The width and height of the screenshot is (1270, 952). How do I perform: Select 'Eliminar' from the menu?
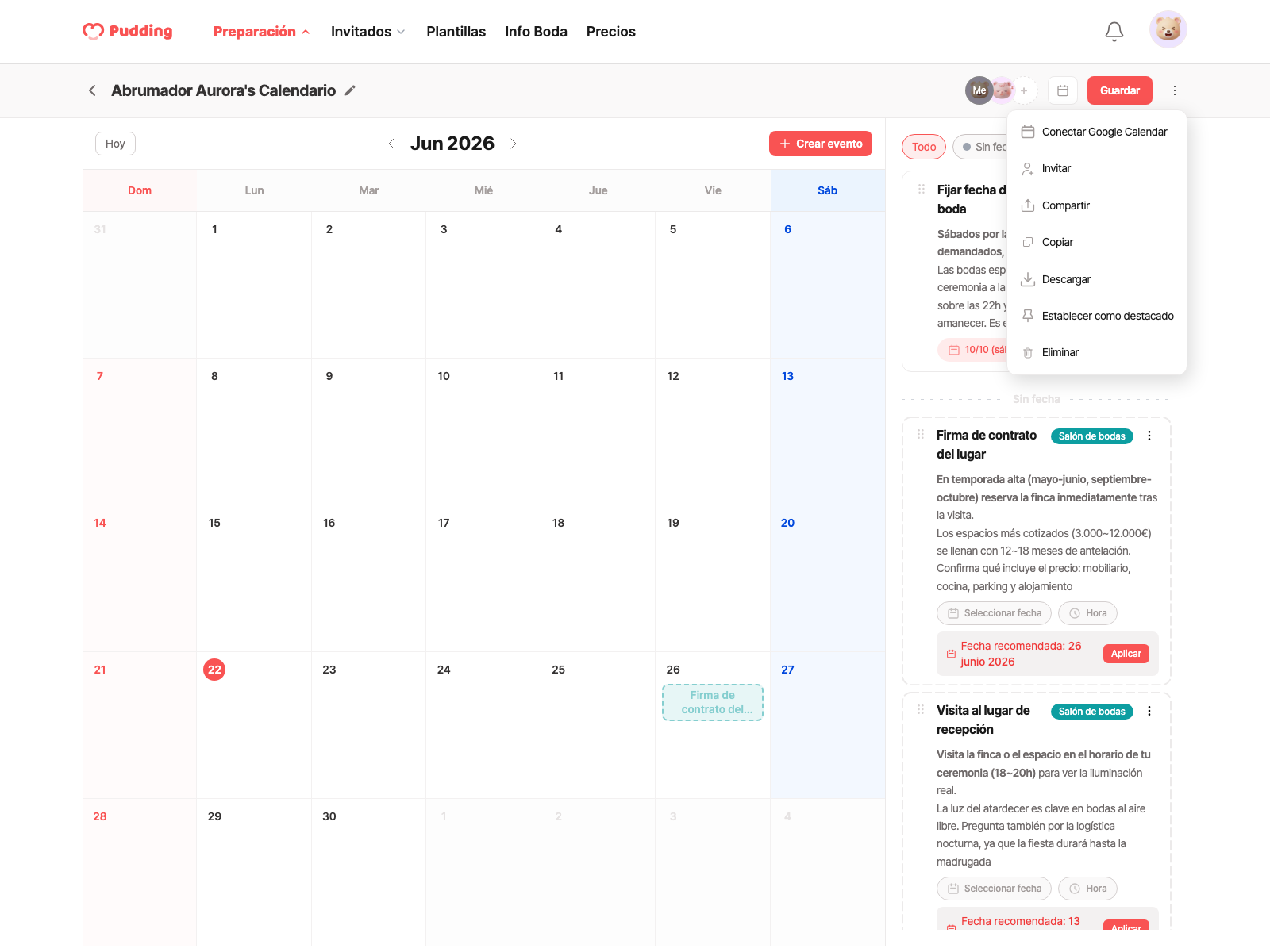[x=1097, y=352]
